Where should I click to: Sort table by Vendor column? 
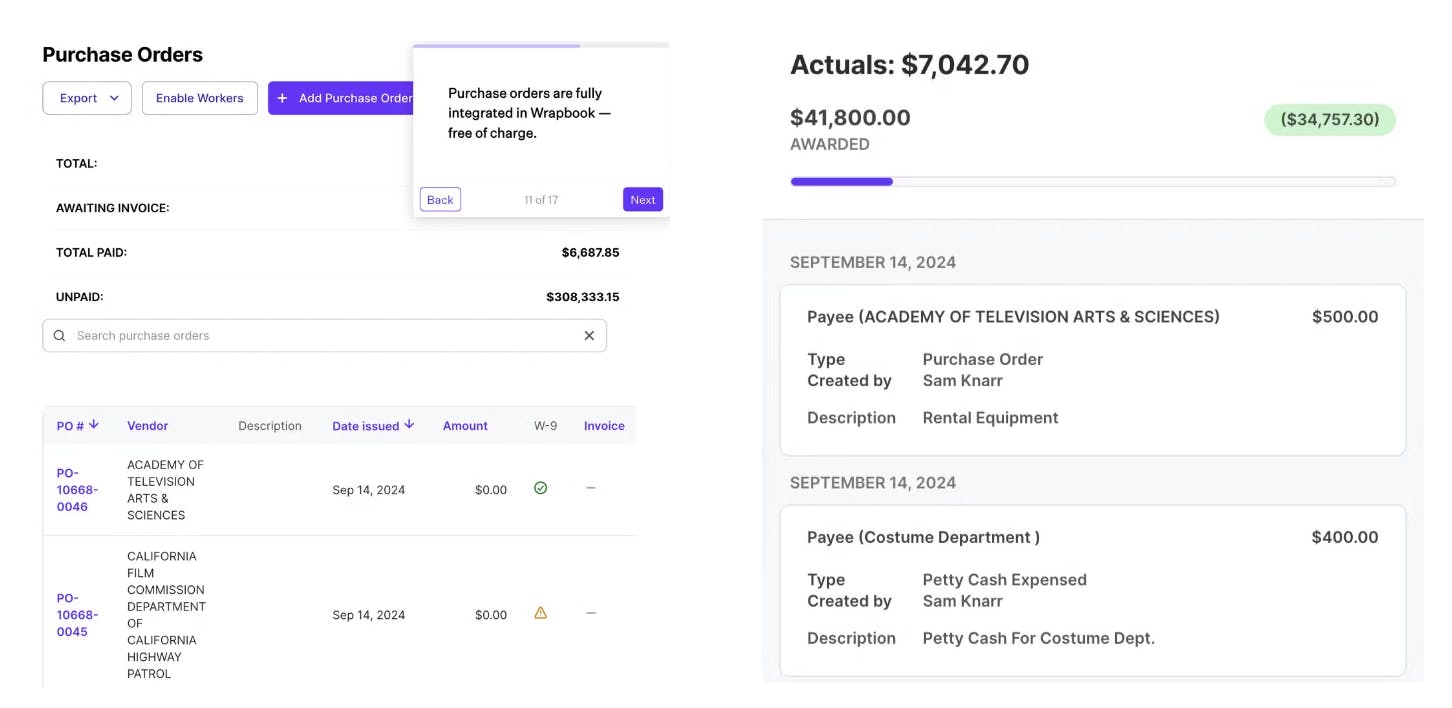[147, 426]
